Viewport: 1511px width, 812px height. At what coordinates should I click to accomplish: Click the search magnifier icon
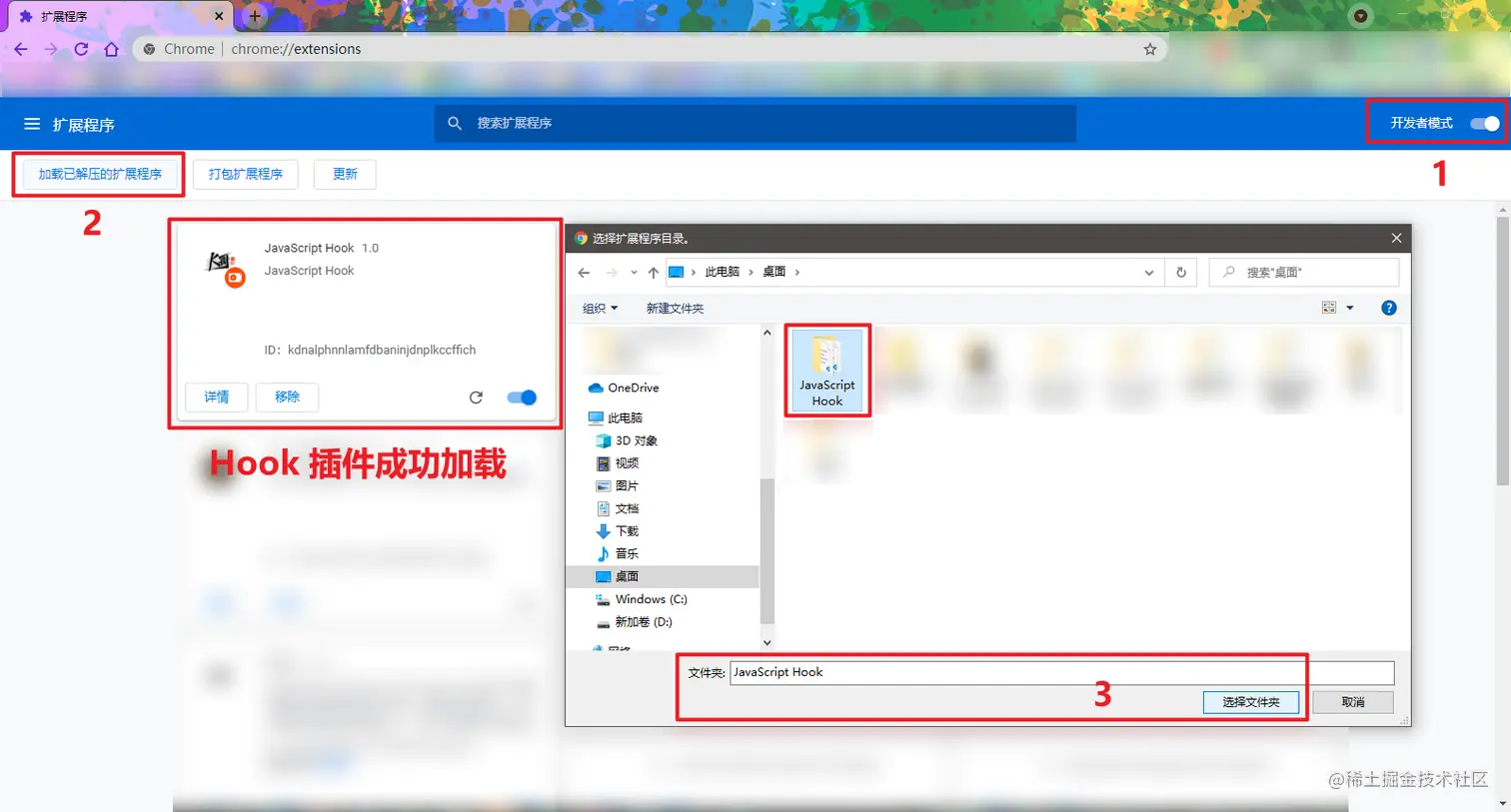[455, 123]
